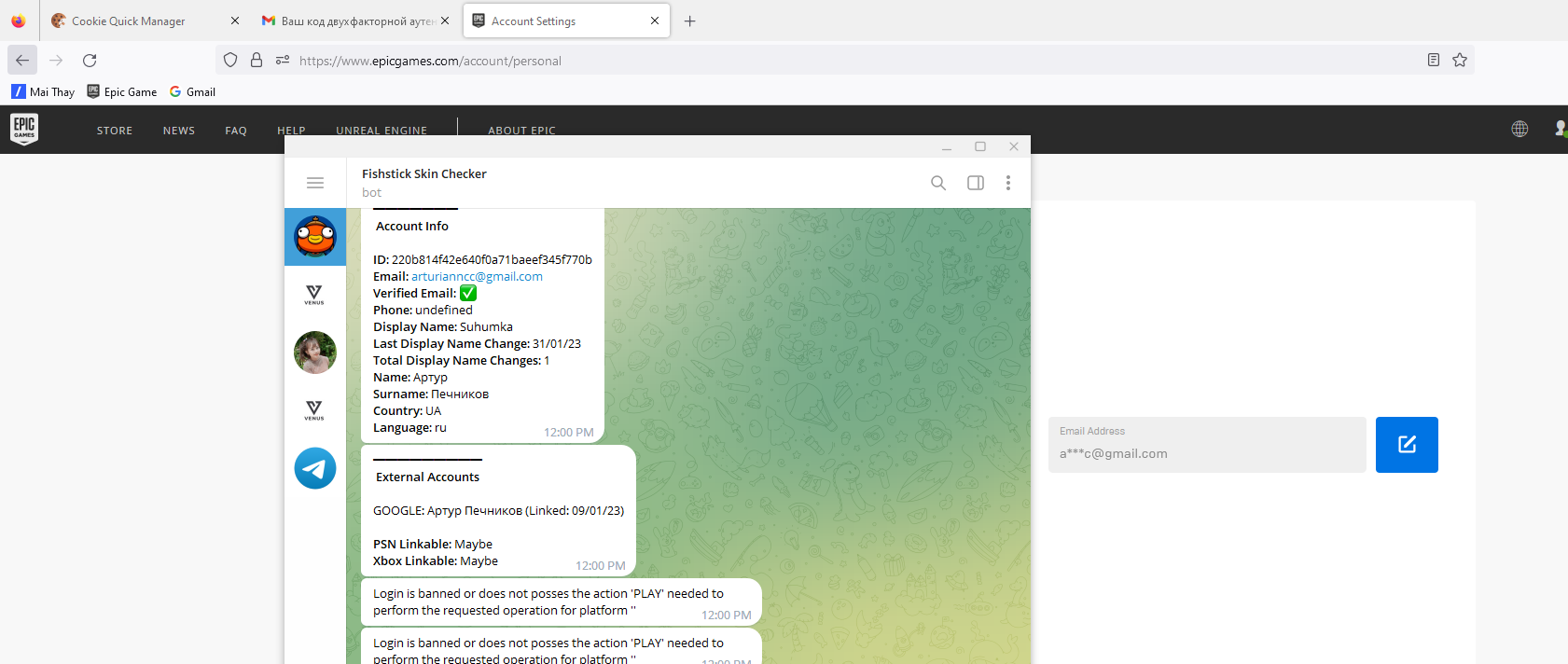Image resolution: width=1568 pixels, height=664 pixels.
Task: Select the Account Settings tab
Action: click(566, 21)
